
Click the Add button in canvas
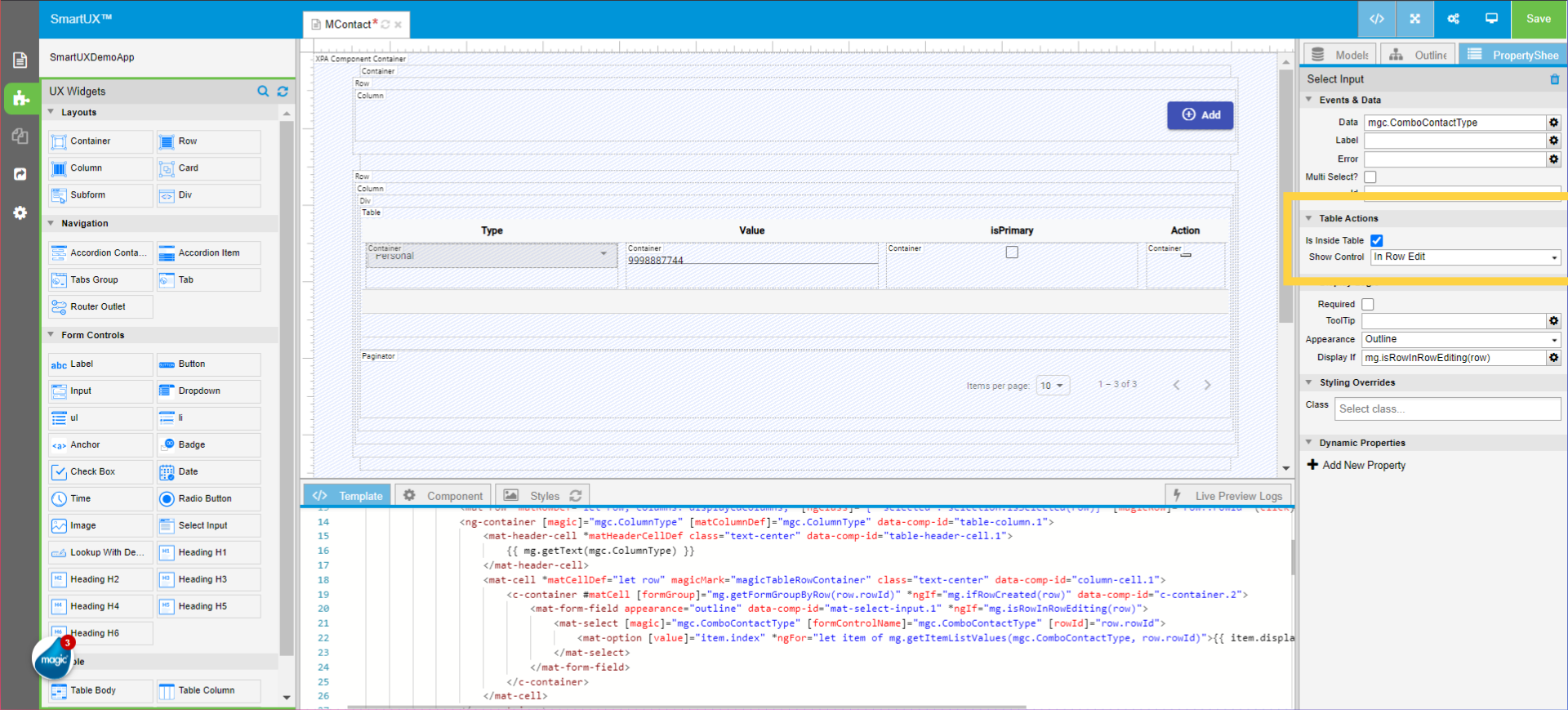point(1200,115)
